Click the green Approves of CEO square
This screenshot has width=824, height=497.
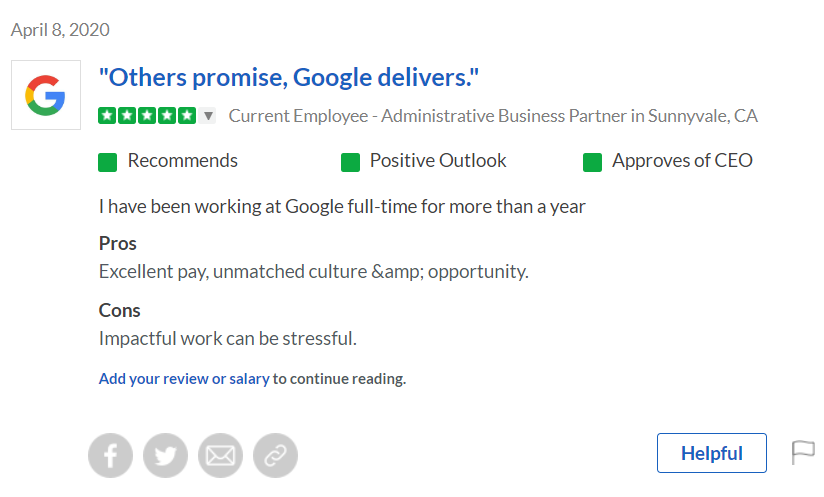592,162
